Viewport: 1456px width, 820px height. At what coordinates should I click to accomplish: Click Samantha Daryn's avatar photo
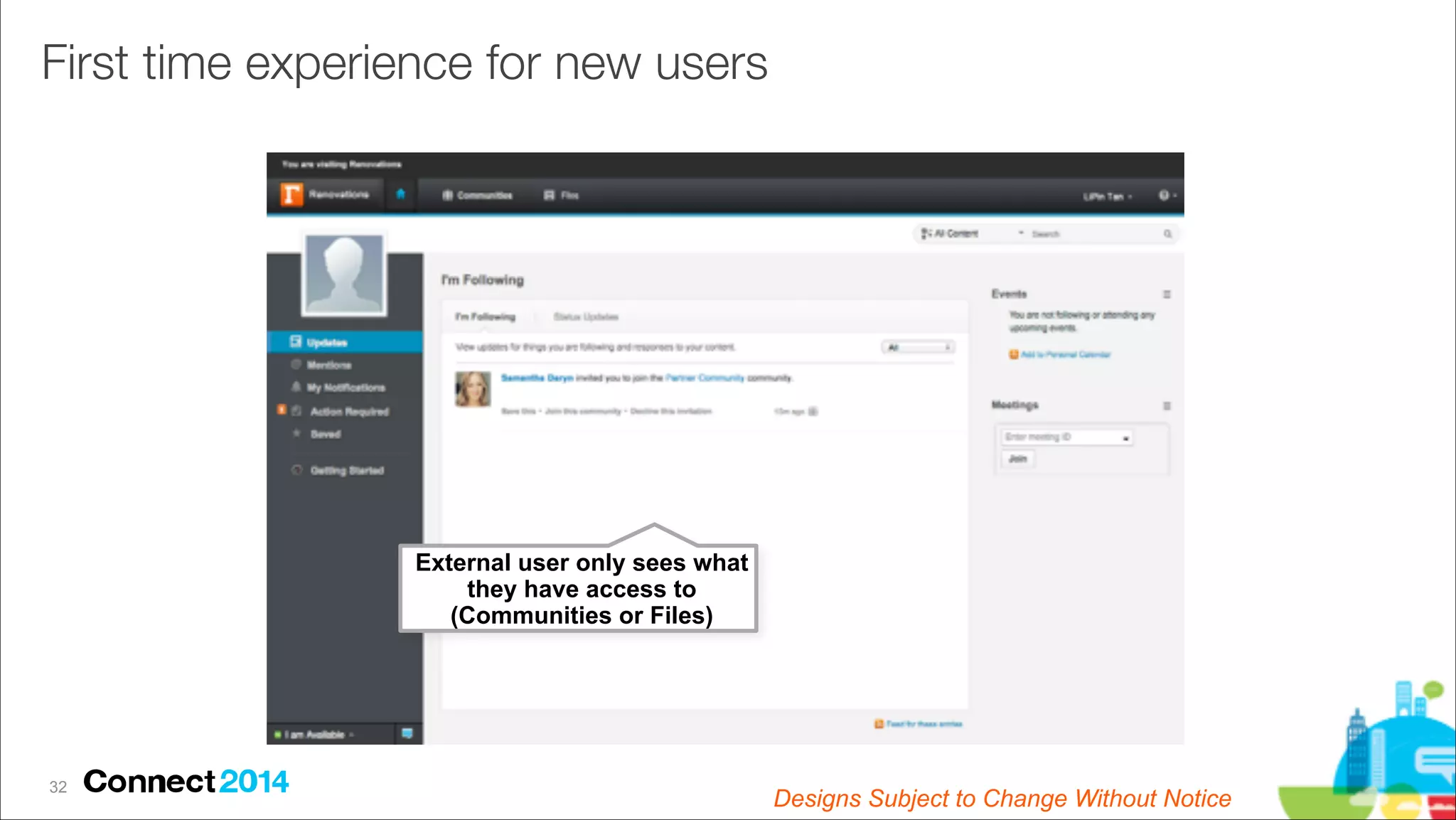[473, 389]
